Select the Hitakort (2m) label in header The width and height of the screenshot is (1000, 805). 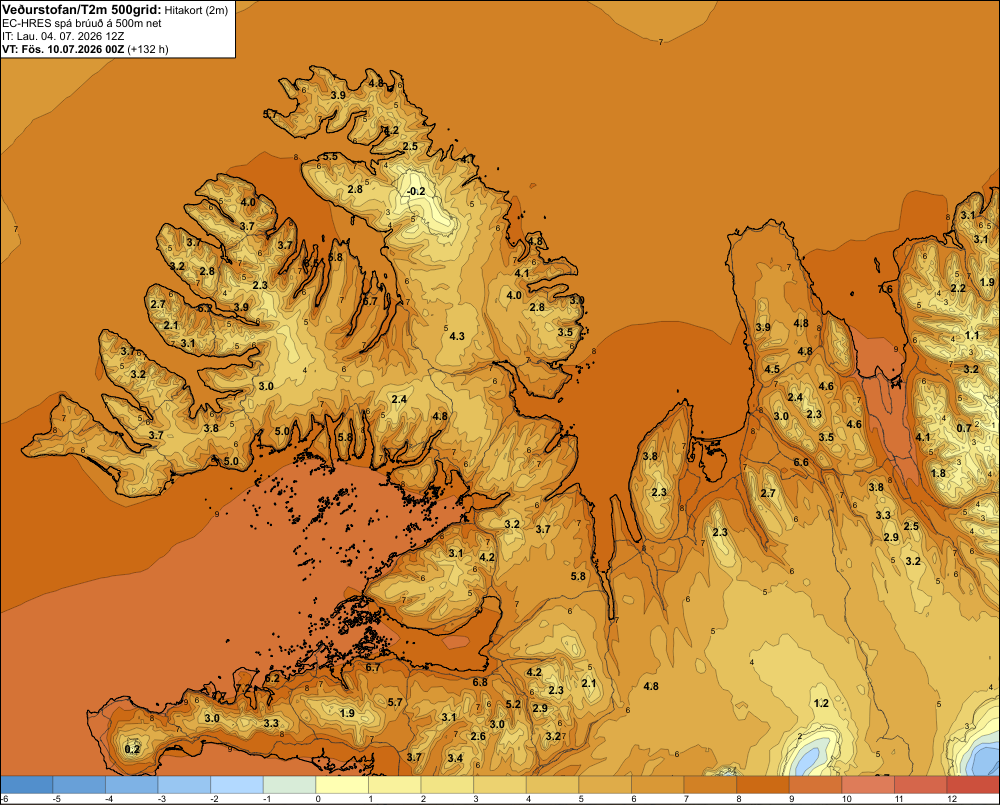[196, 10]
